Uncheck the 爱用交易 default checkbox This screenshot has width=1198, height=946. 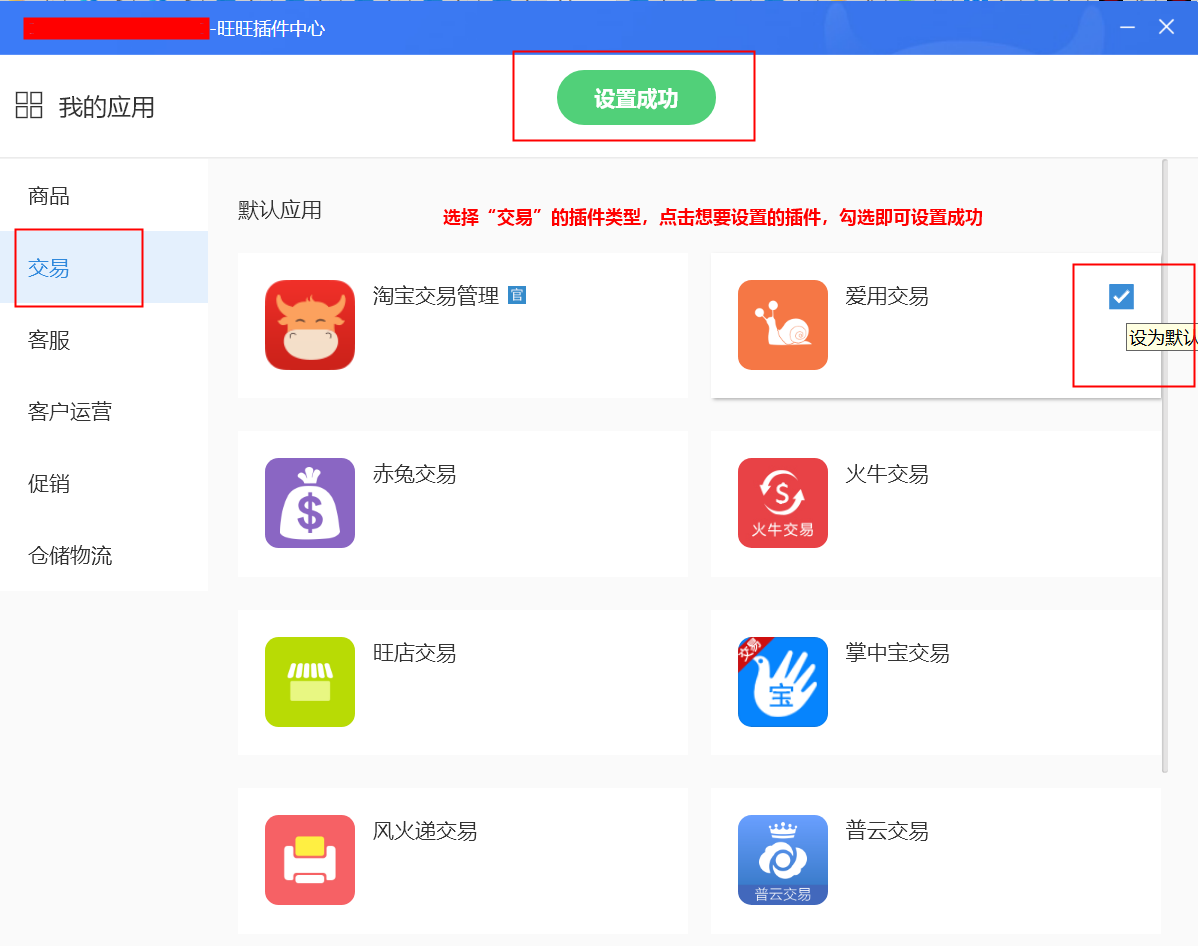coord(1121,296)
